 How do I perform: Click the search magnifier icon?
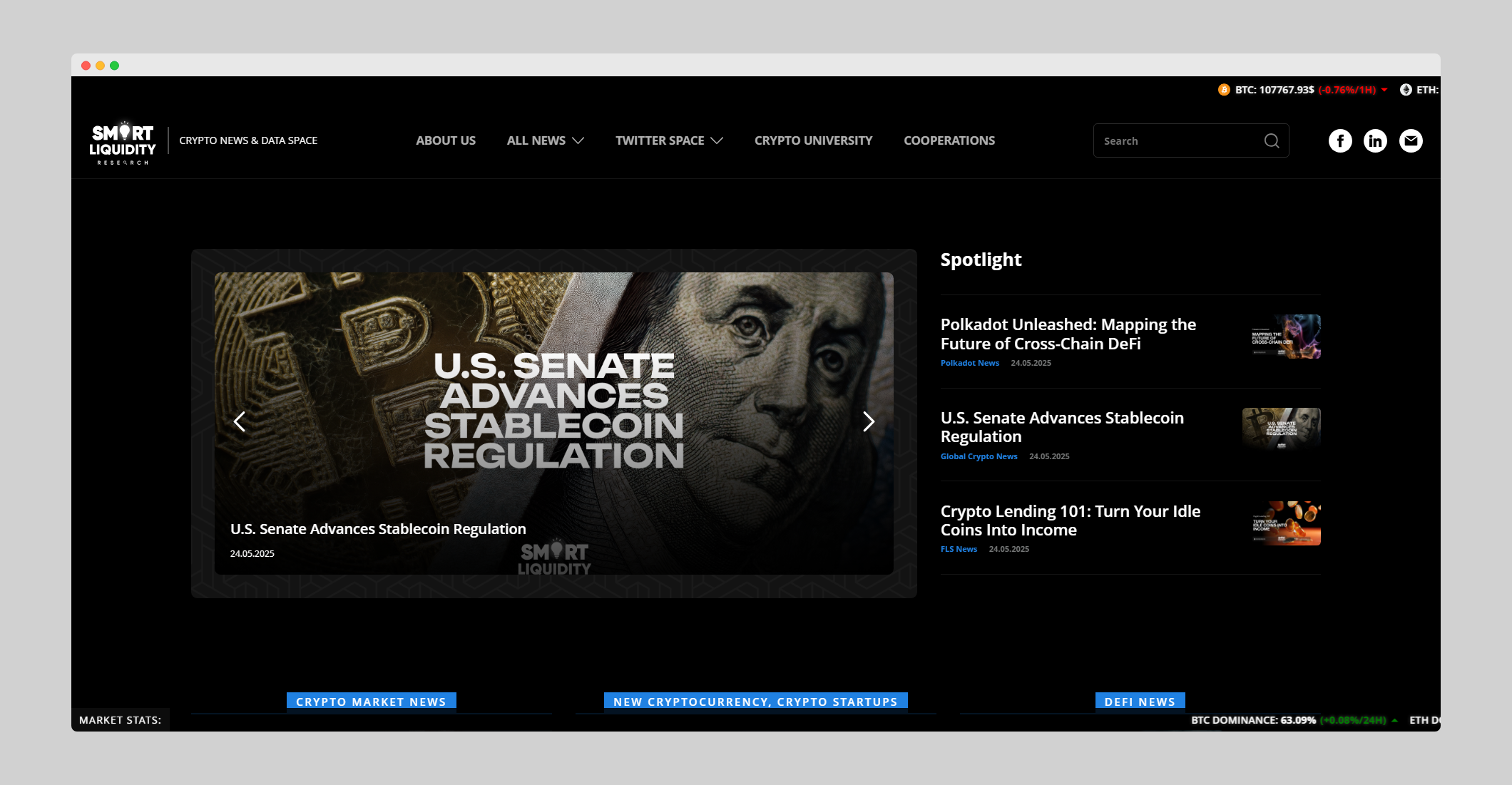point(1271,141)
